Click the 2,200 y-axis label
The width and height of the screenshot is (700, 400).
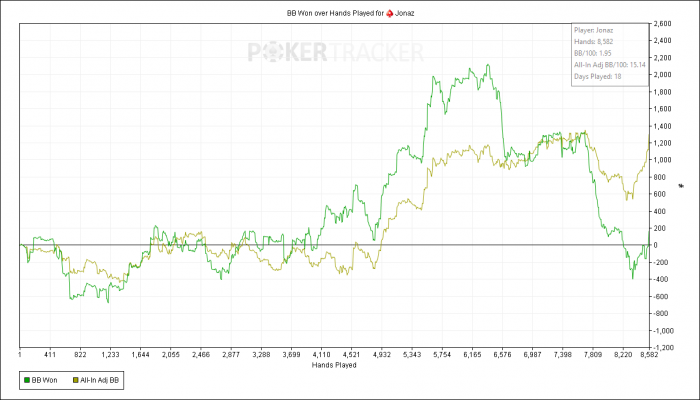pyautogui.click(x=661, y=58)
